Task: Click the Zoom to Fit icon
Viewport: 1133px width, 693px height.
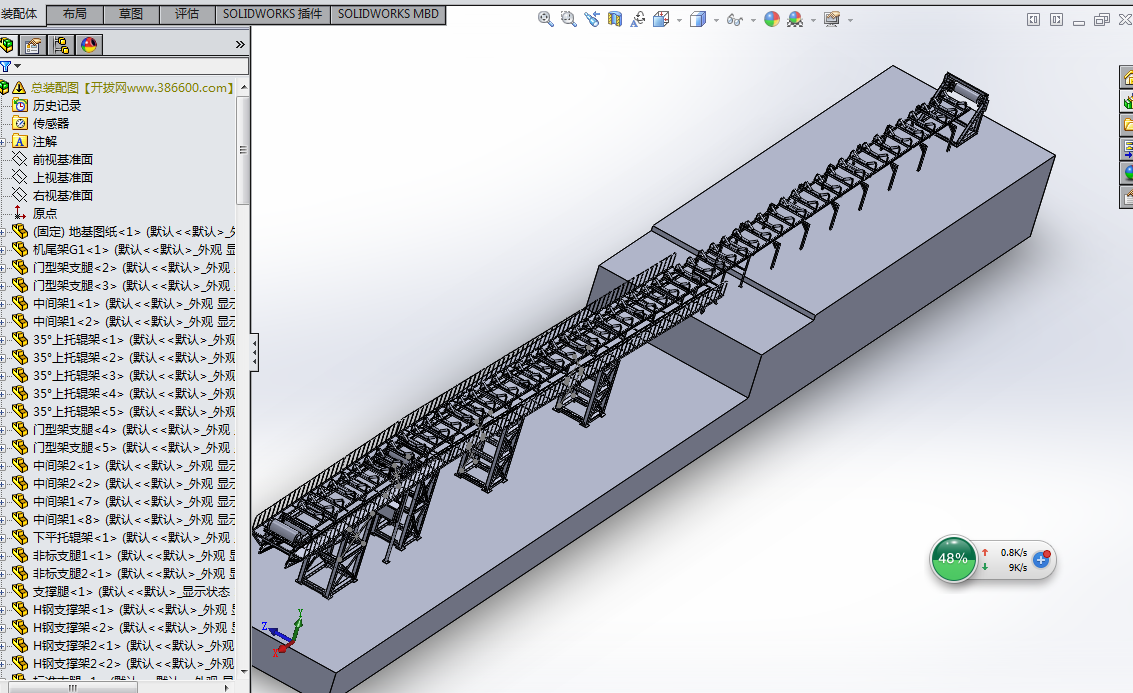Action: pyautogui.click(x=546, y=19)
